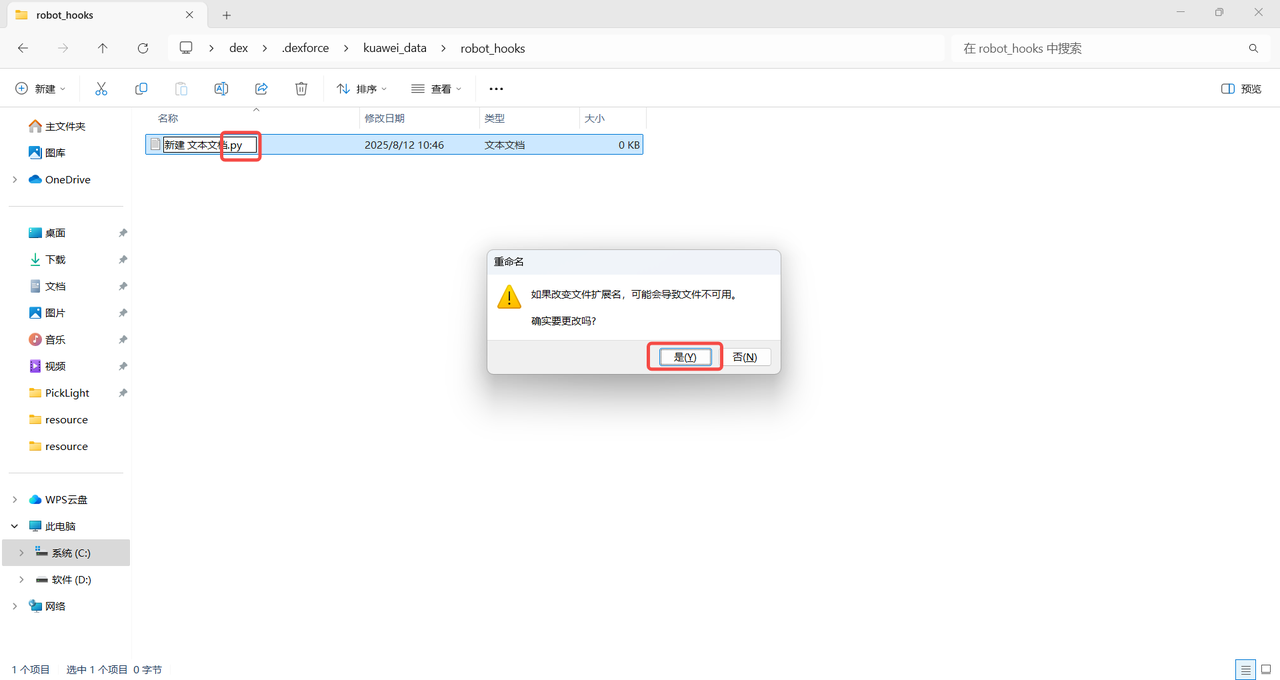
Task: Open the 查看 view dropdown
Action: click(437, 89)
